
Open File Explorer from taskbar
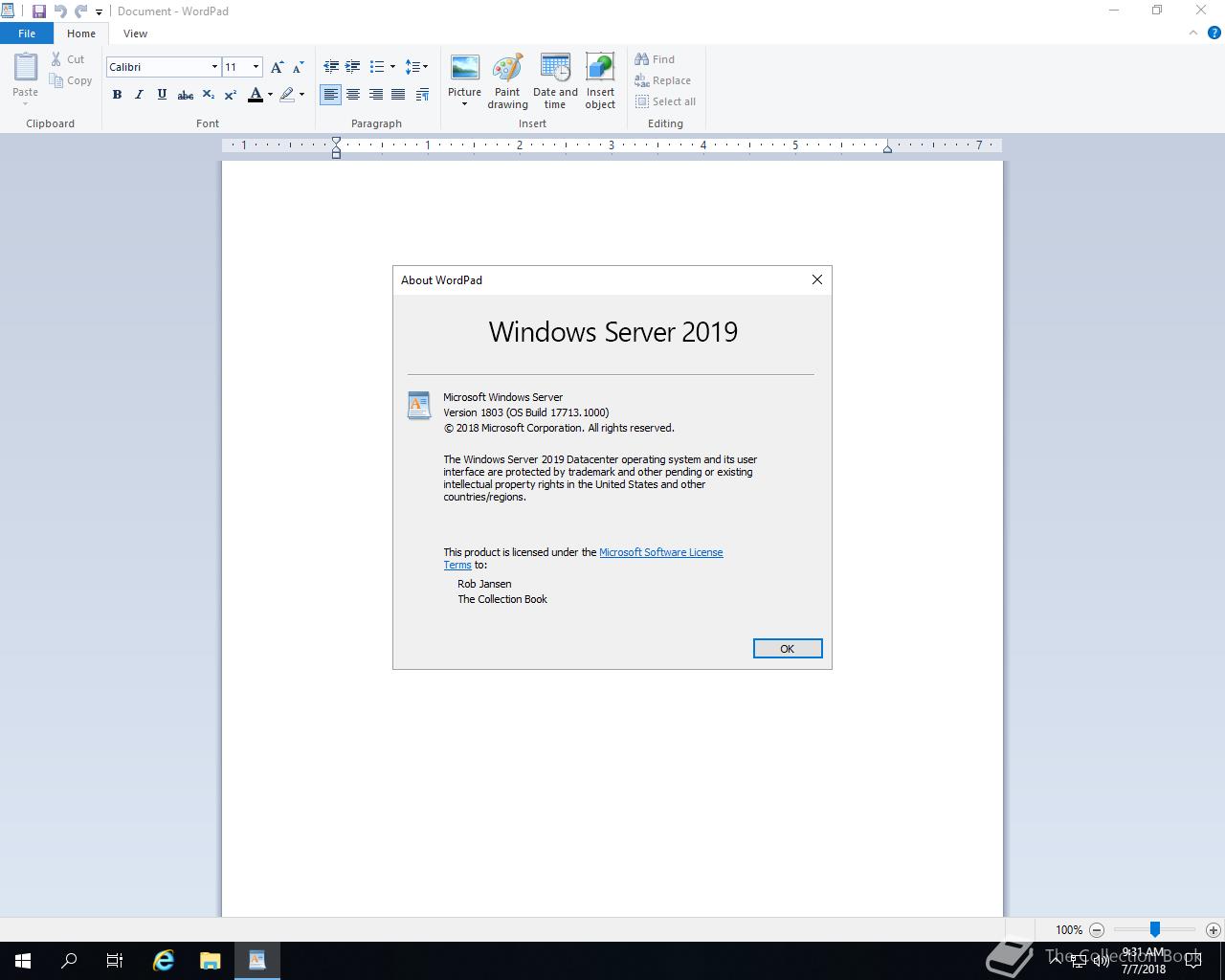point(211,961)
